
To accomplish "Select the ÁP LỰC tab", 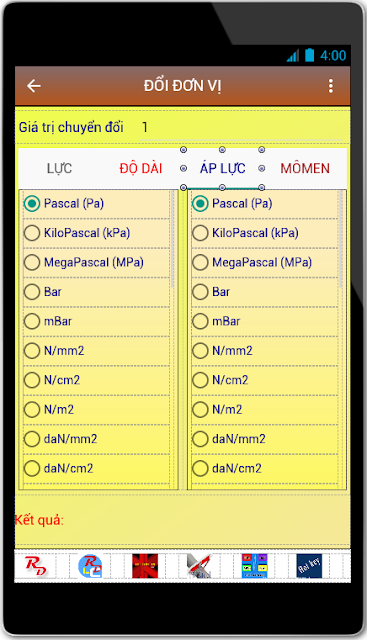I will 222,168.
